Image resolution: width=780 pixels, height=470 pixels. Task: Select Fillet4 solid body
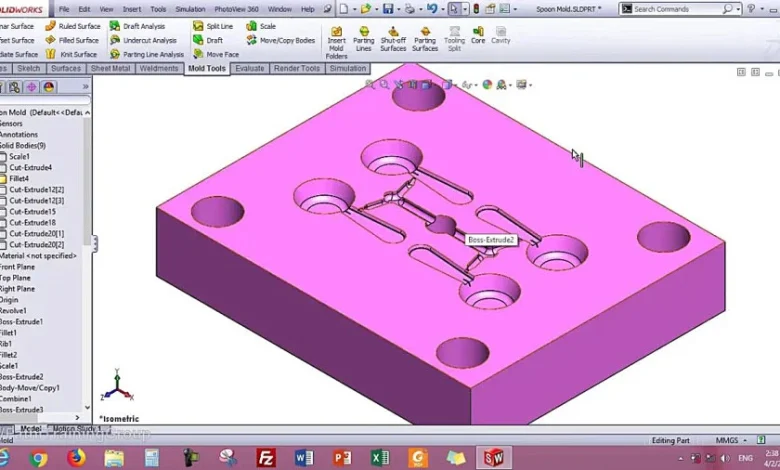[19, 179]
